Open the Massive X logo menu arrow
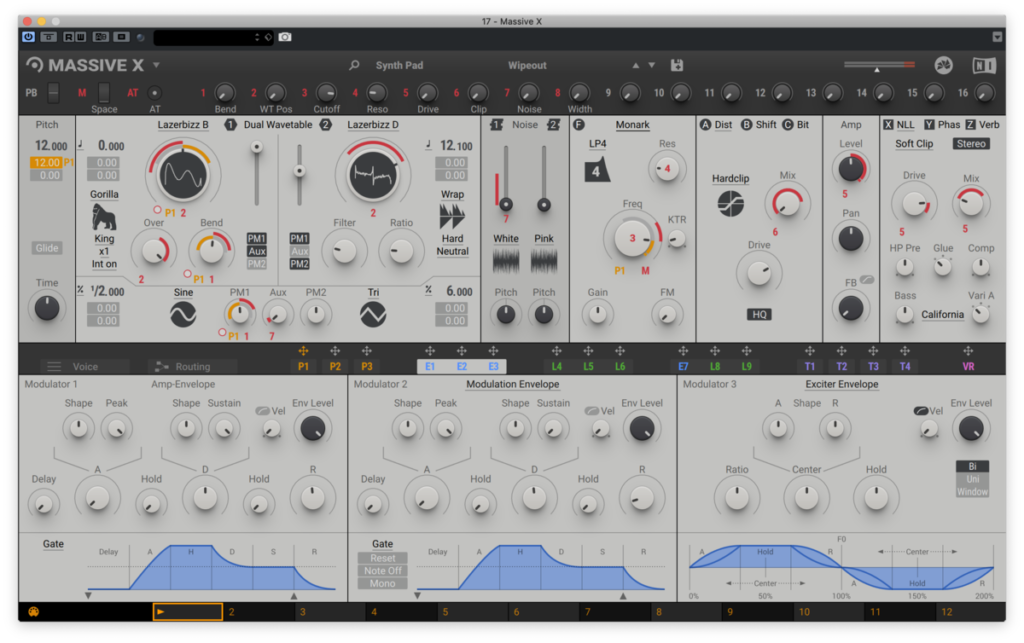Viewport: 1024px width, 643px height. click(x=156, y=65)
